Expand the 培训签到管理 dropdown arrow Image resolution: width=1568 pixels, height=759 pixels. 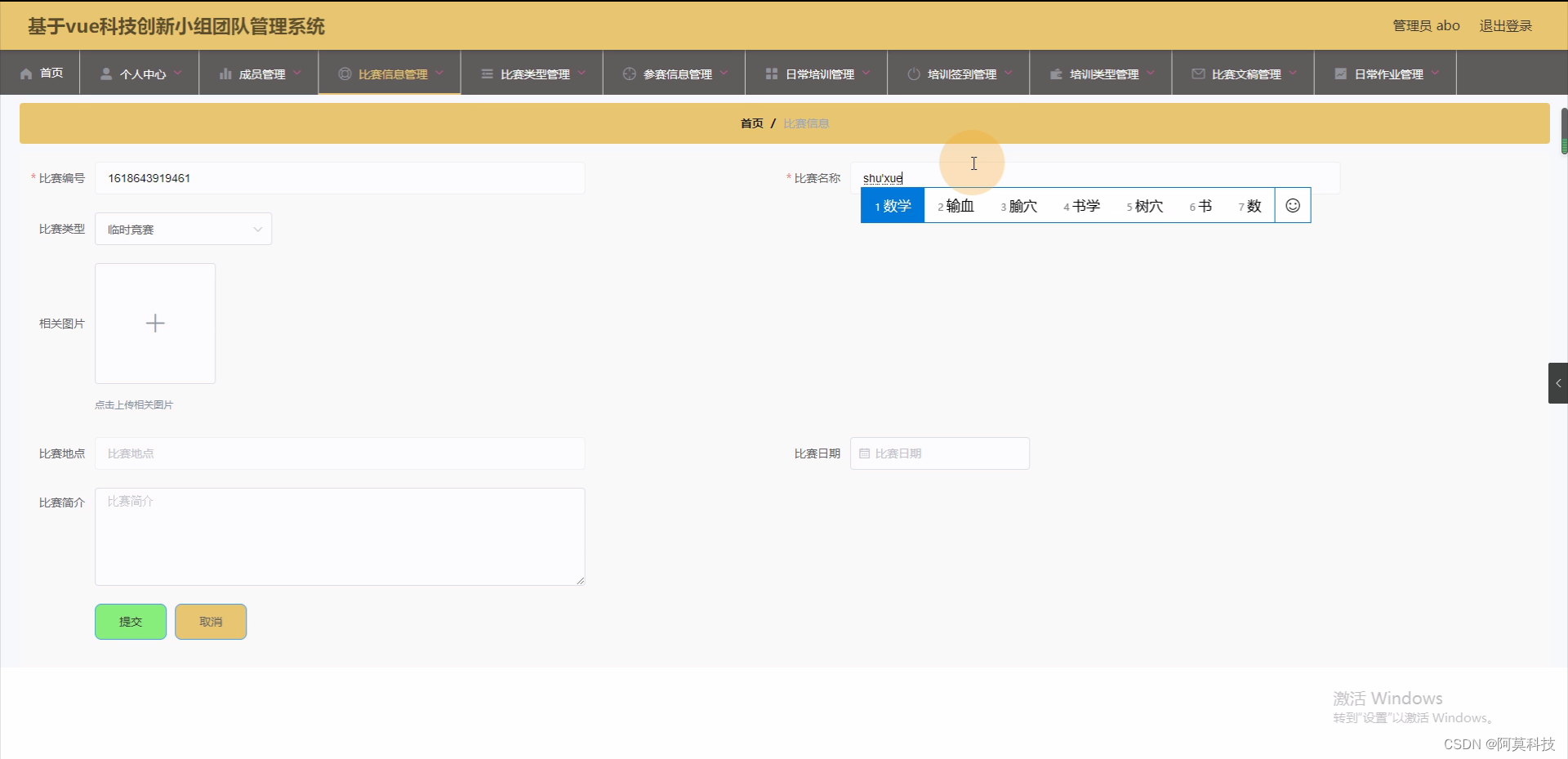1009,73
